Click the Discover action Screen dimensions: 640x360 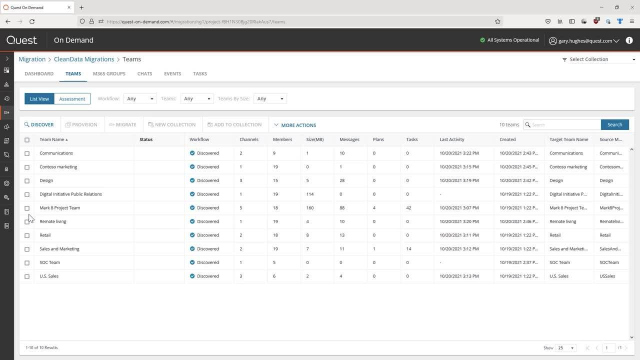(x=39, y=125)
